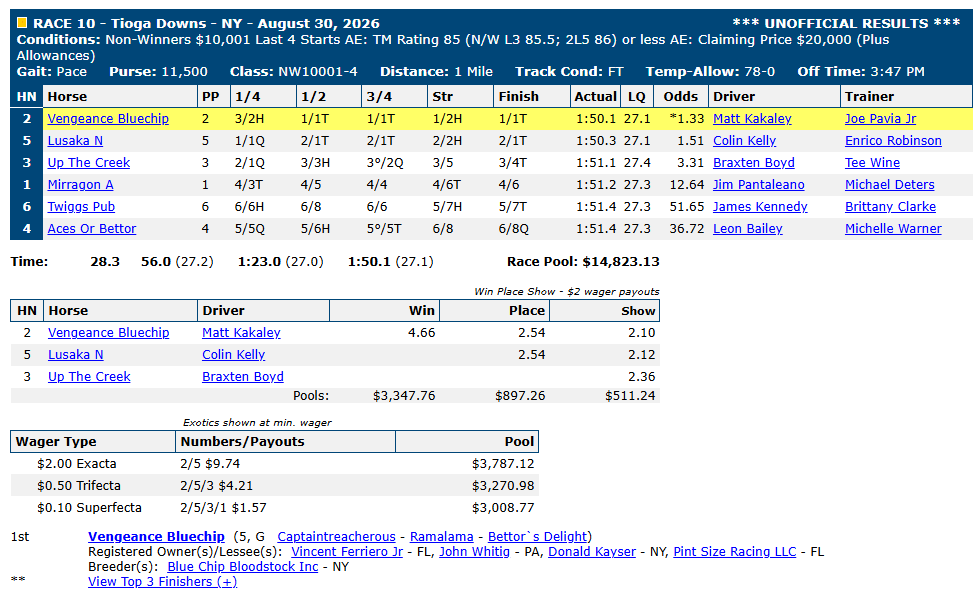Click the Finish column header

(x=532, y=96)
